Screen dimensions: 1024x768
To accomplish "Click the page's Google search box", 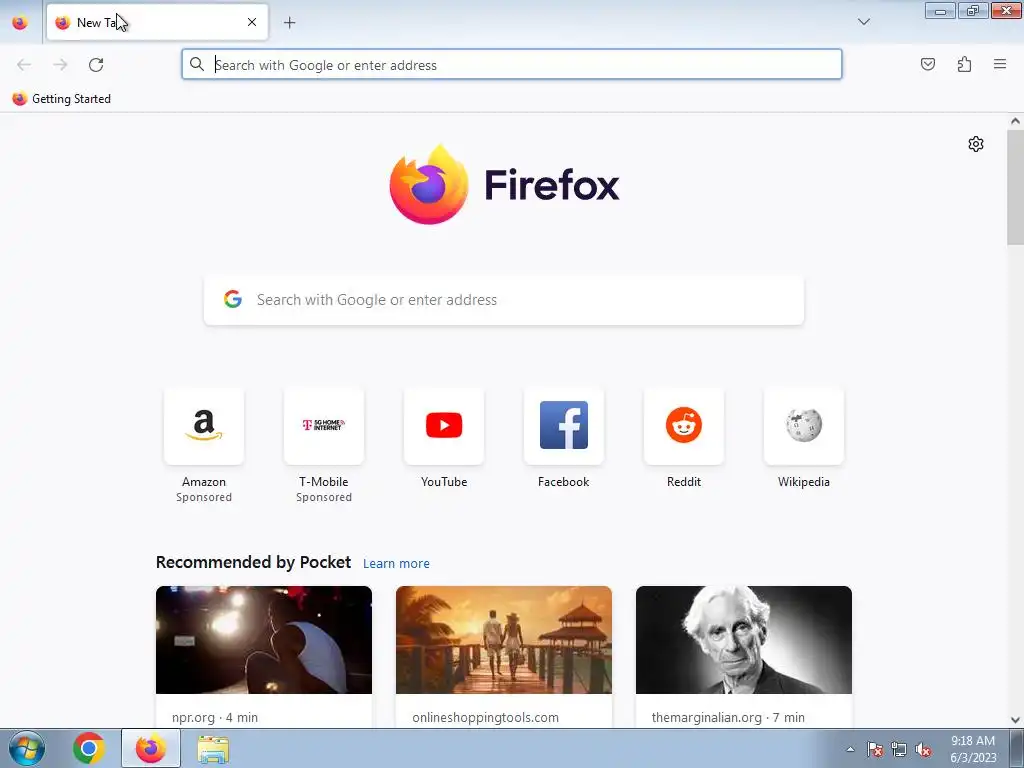I will point(504,300).
